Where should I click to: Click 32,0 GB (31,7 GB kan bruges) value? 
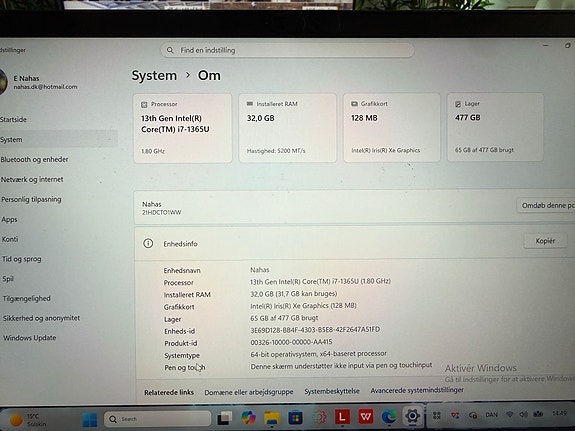[x=293, y=293]
